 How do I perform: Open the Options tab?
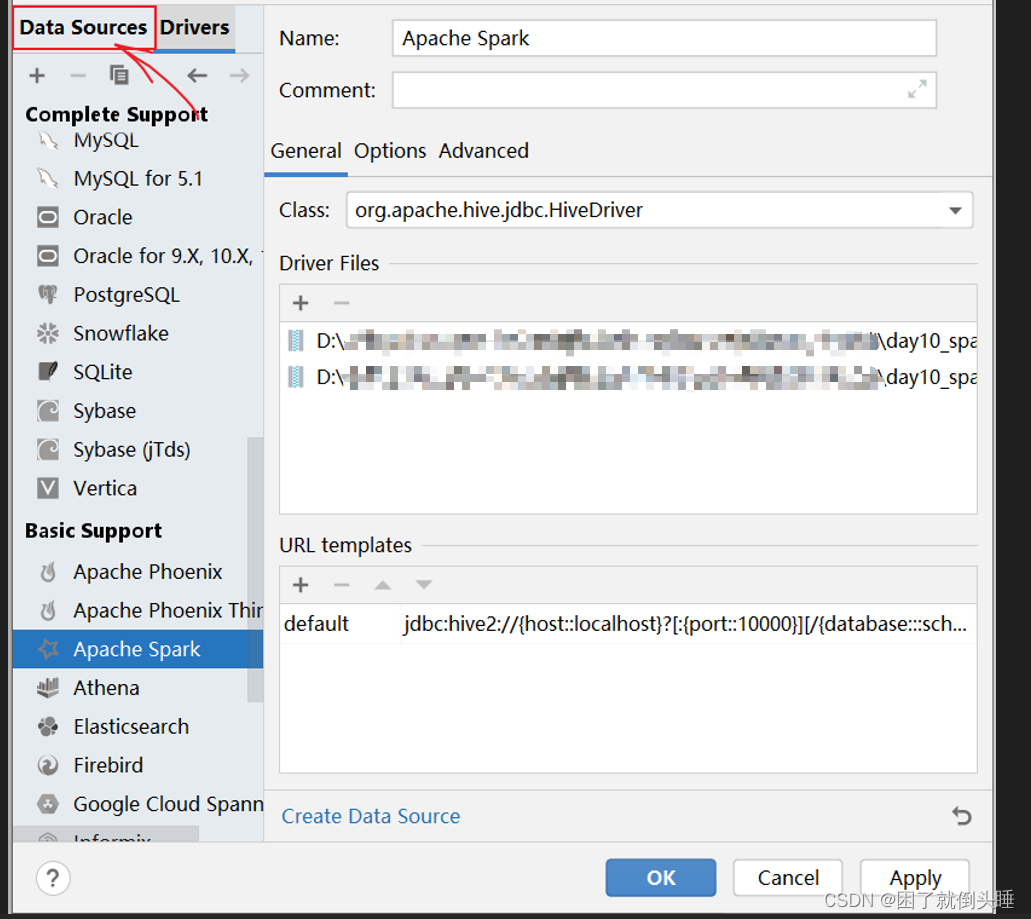pyautogui.click(x=389, y=151)
